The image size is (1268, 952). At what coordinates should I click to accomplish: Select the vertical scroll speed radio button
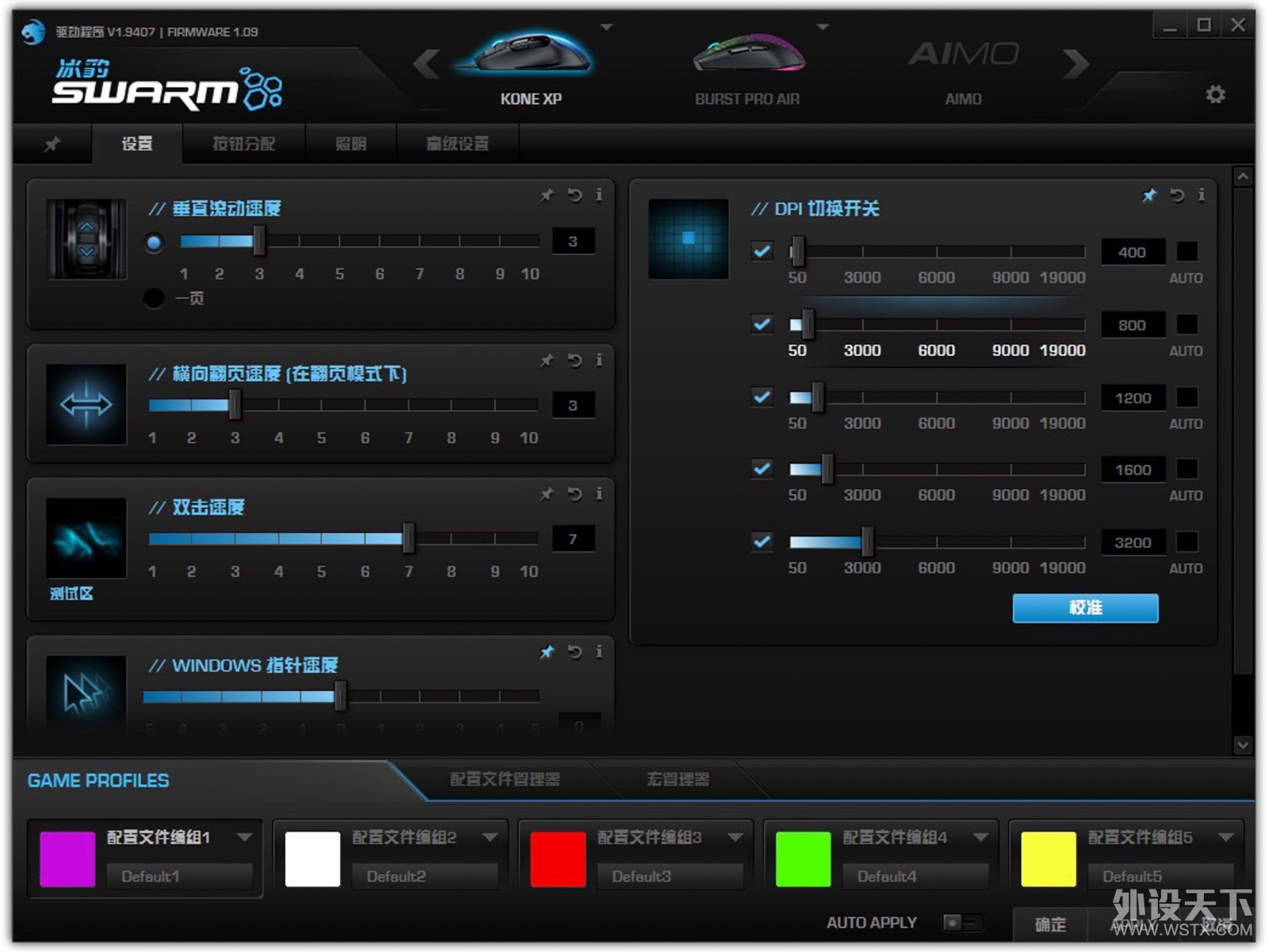tap(155, 243)
